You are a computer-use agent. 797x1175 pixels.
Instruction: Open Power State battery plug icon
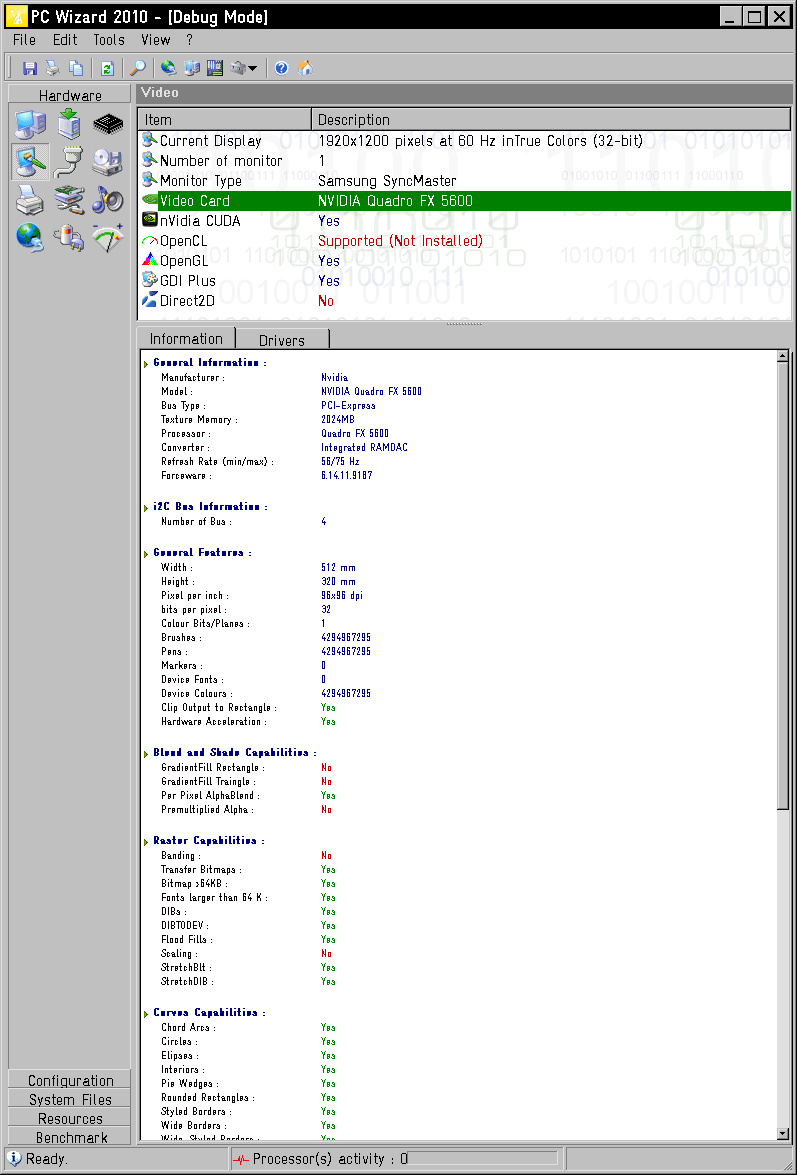click(69, 238)
